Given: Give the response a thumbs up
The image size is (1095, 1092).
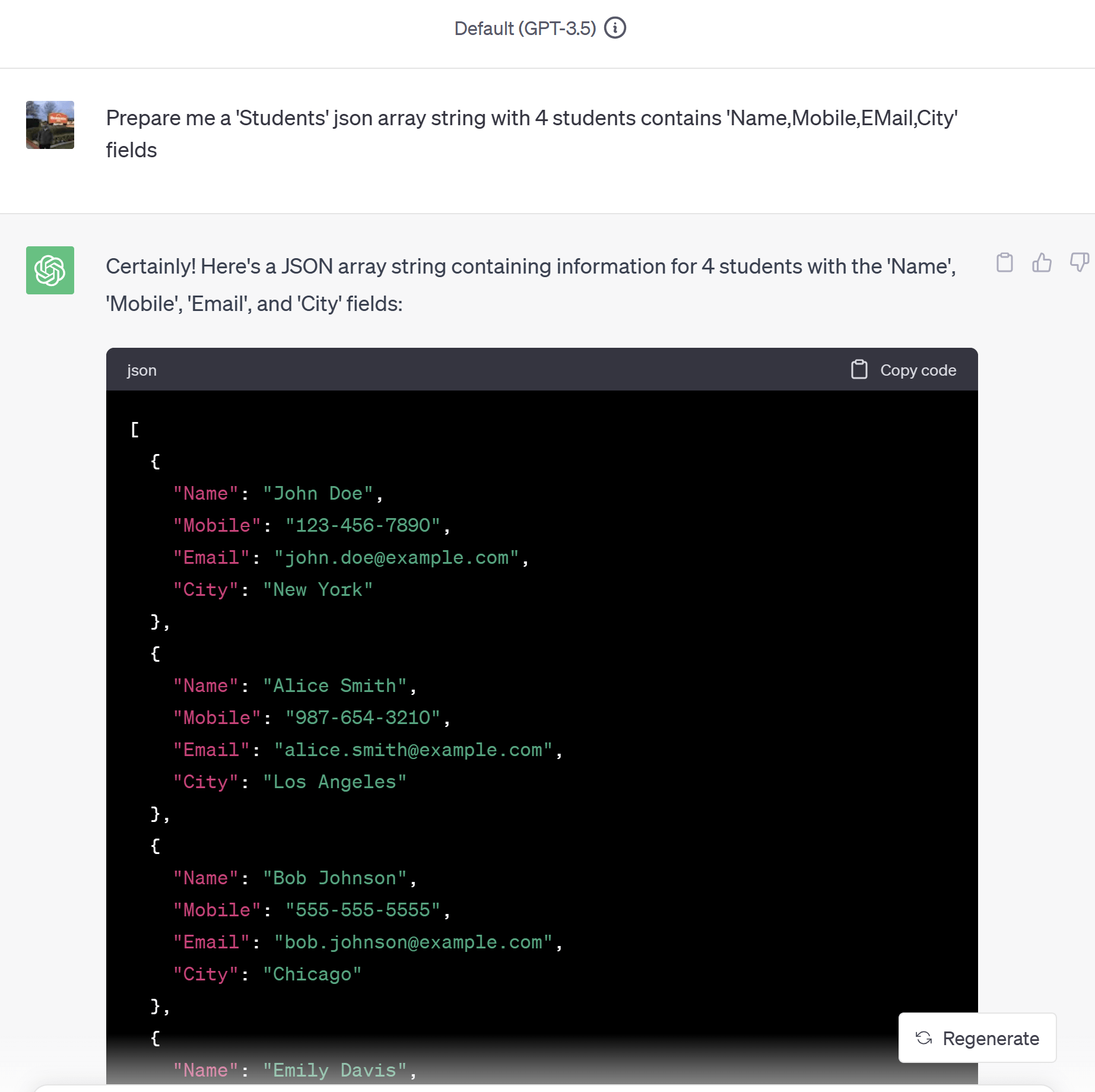Looking at the screenshot, I should (1042, 262).
